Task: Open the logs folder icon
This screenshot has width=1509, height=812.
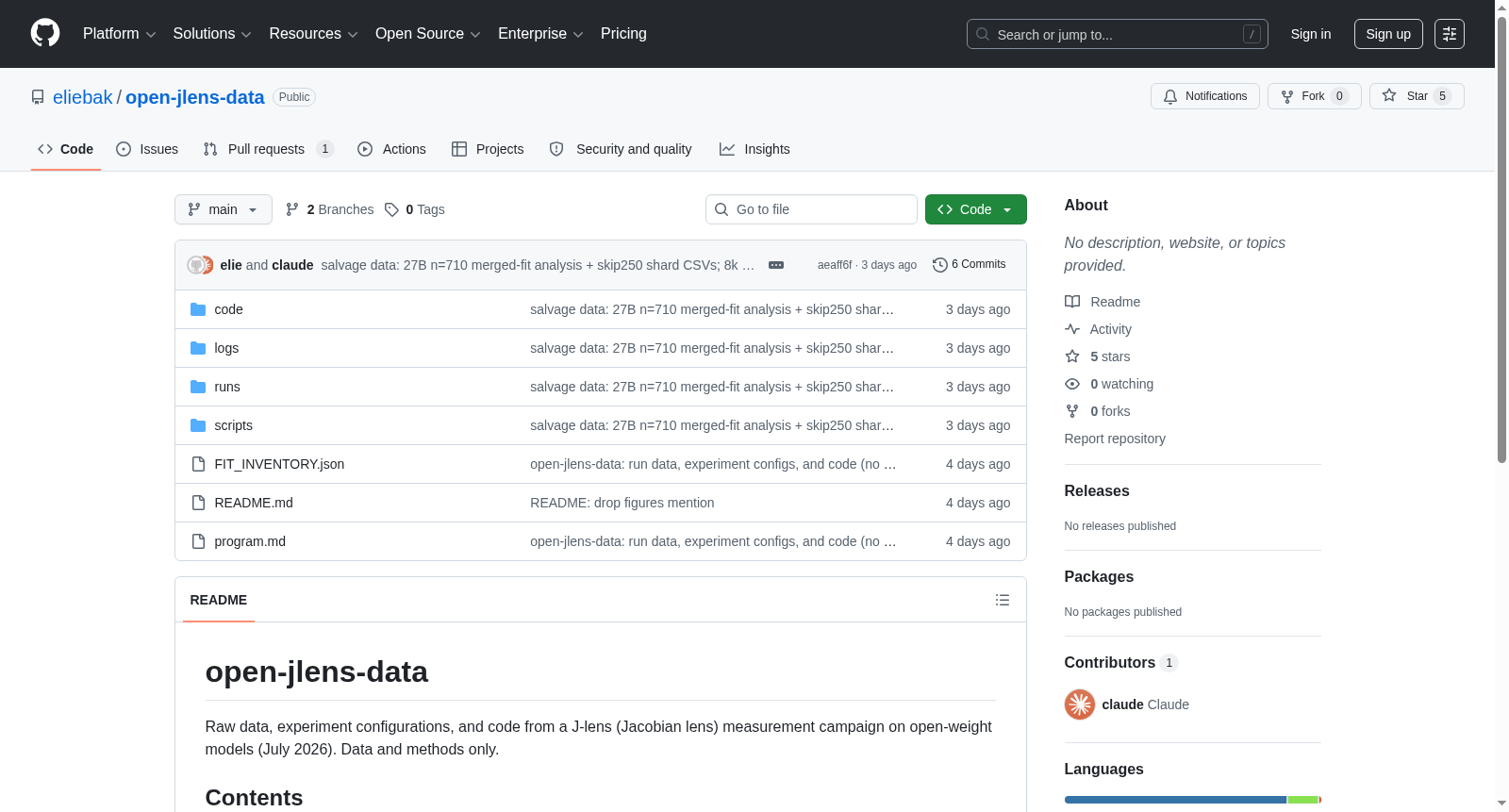Action: pos(198,348)
